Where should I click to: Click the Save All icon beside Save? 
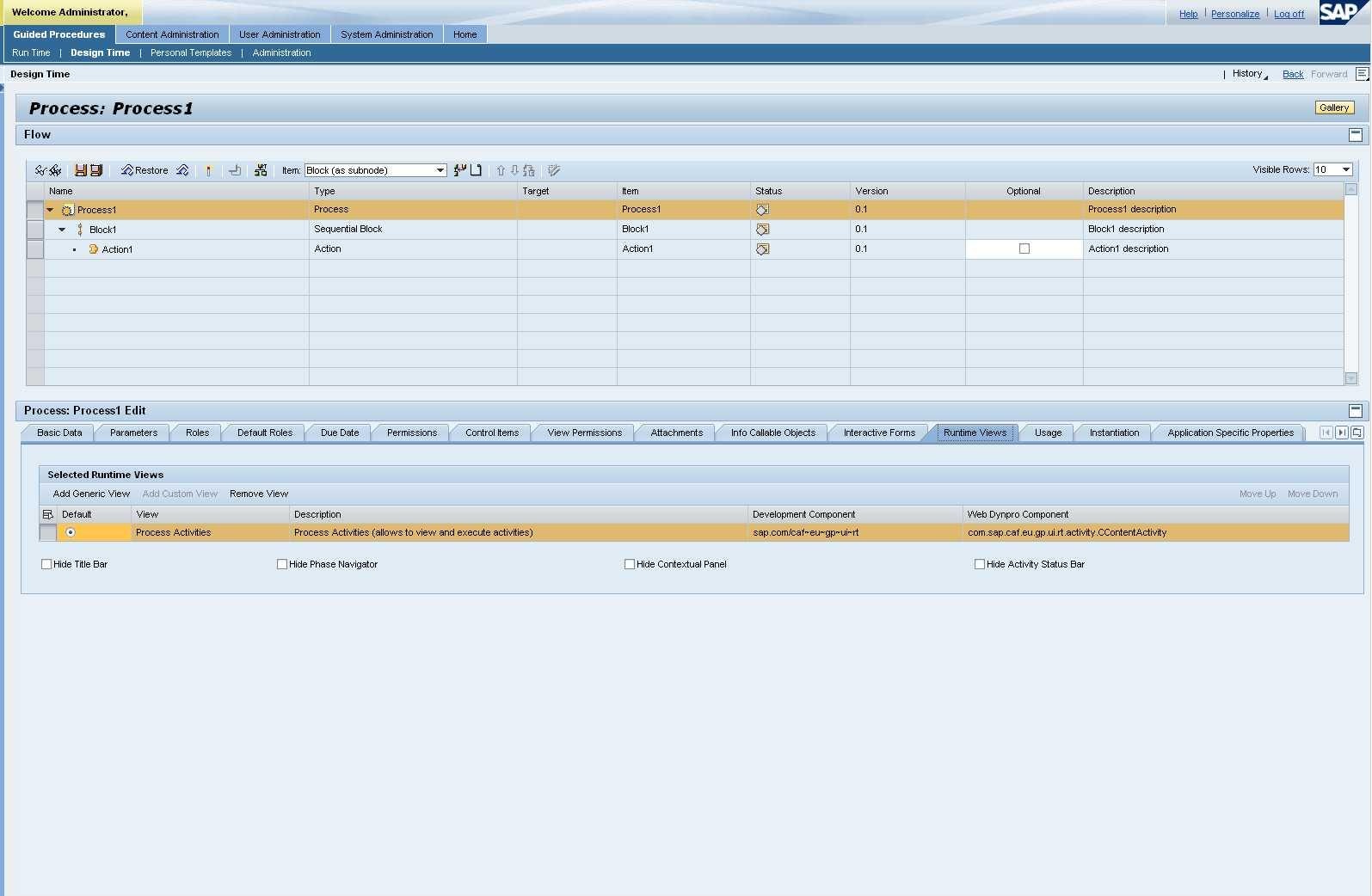click(96, 170)
